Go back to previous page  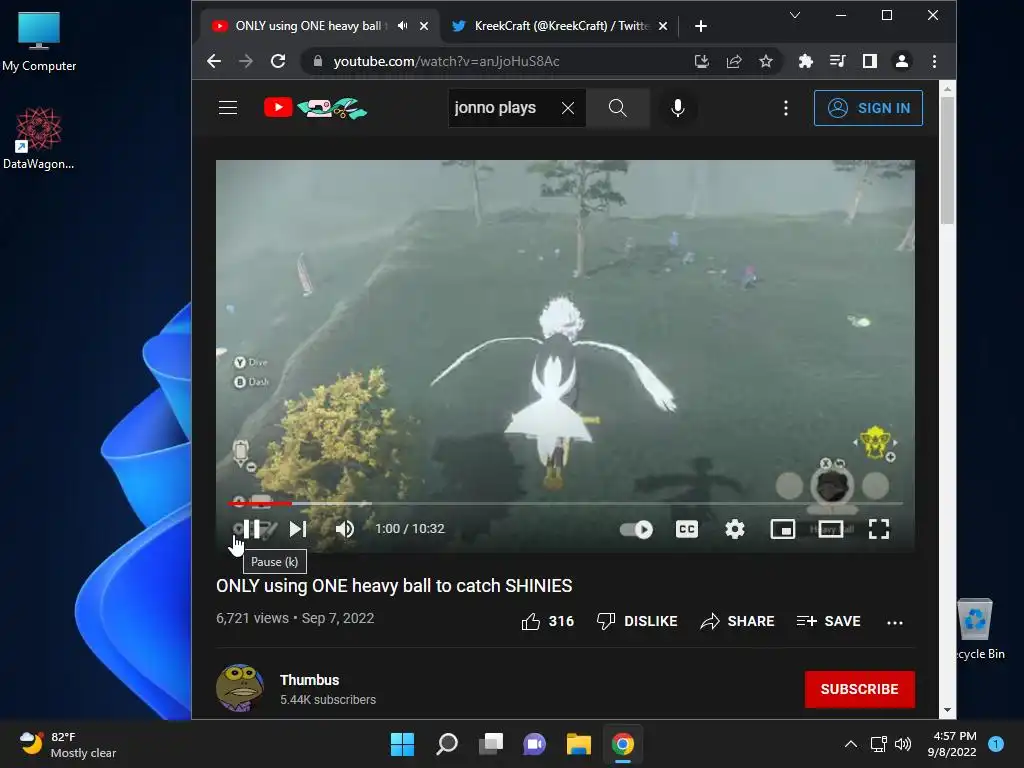click(214, 61)
